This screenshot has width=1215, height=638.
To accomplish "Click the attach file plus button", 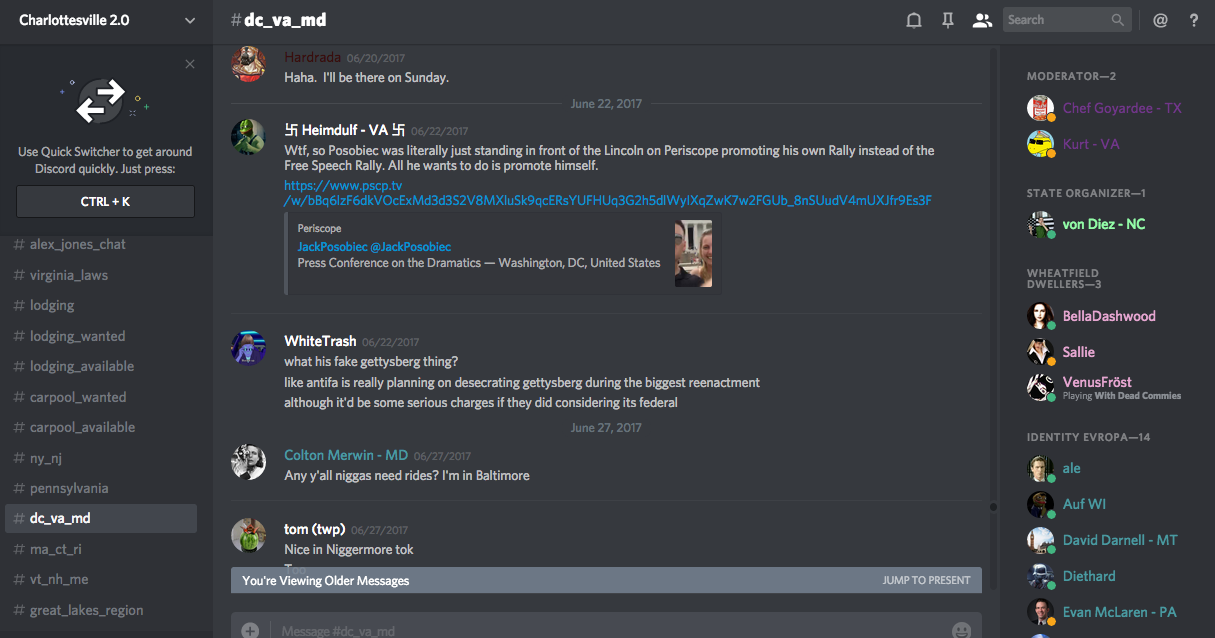I will (x=250, y=630).
